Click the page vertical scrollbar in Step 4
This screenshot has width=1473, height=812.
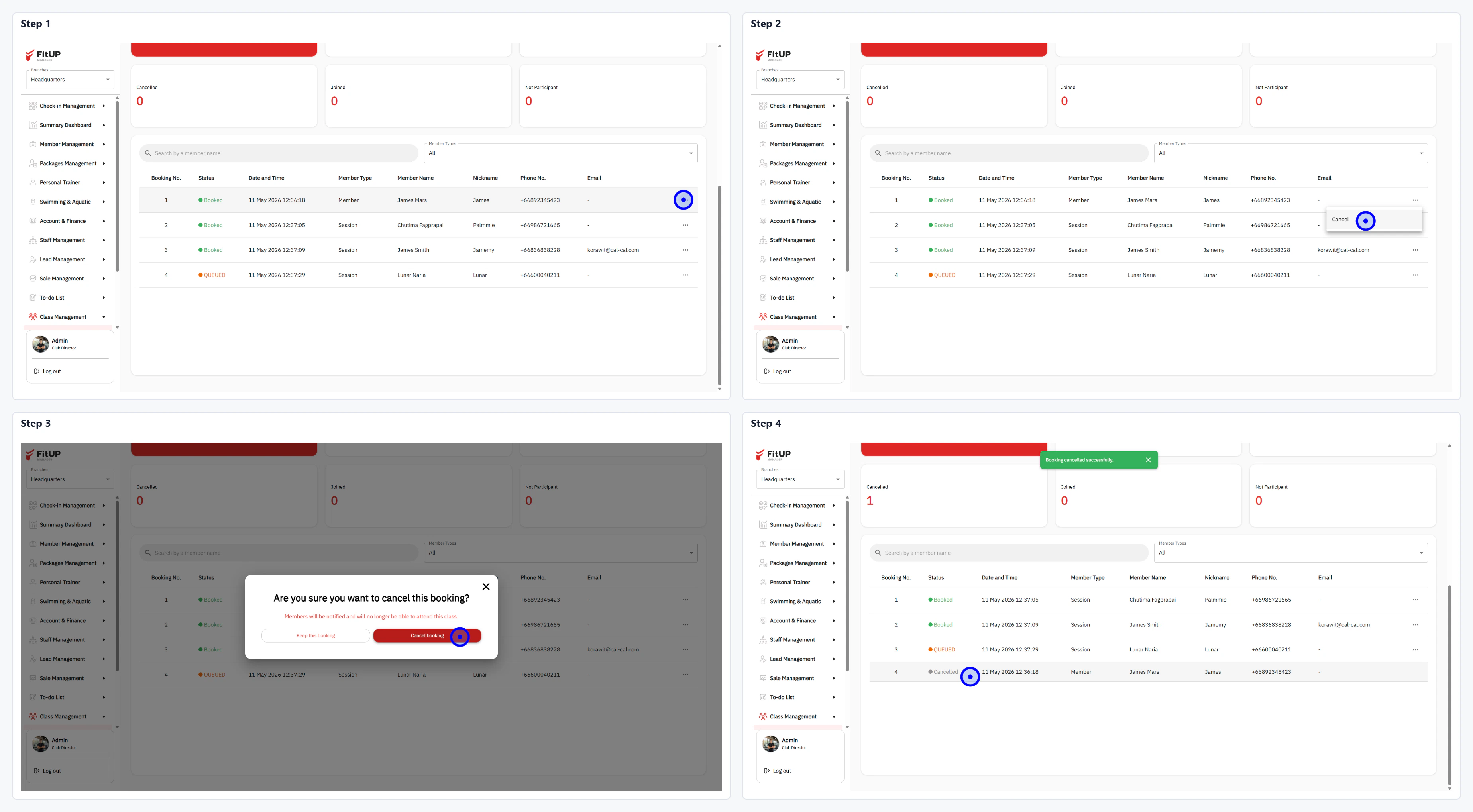(x=1449, y=685)
